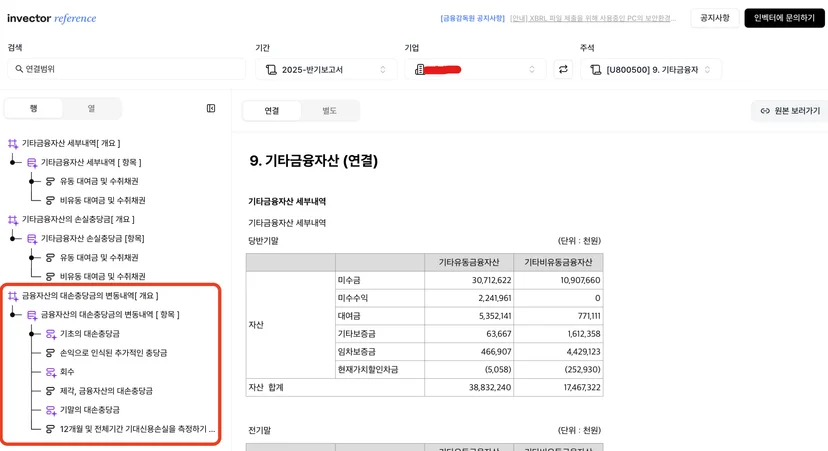Select 유동 대여금 및 수취채권 under 세부내역 [ 항목 ]
The width and height of the screenshot is (828, 451).
click(99, 181)
